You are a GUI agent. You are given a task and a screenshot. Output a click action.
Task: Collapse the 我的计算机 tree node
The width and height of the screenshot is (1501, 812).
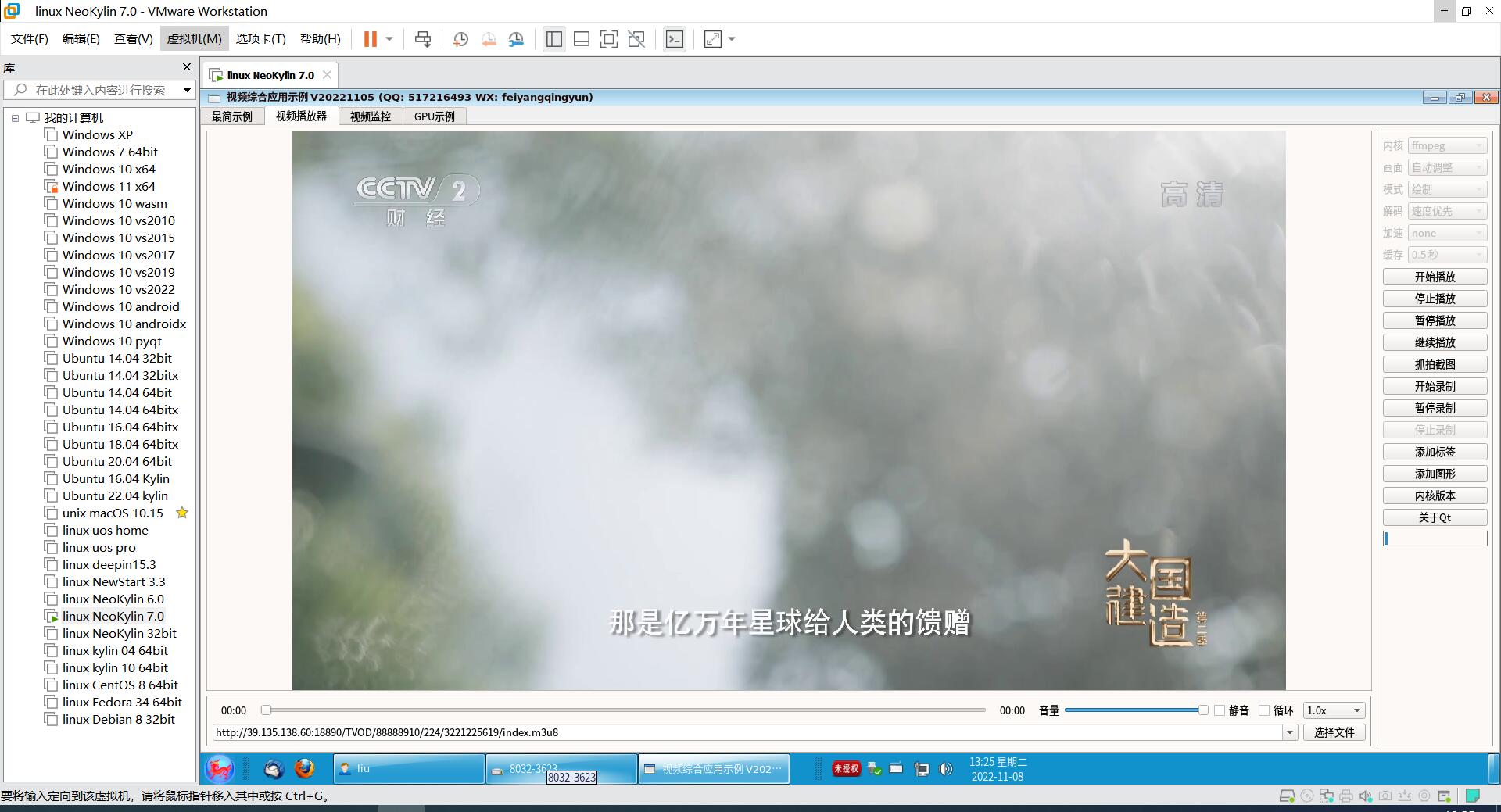(15, 118)
